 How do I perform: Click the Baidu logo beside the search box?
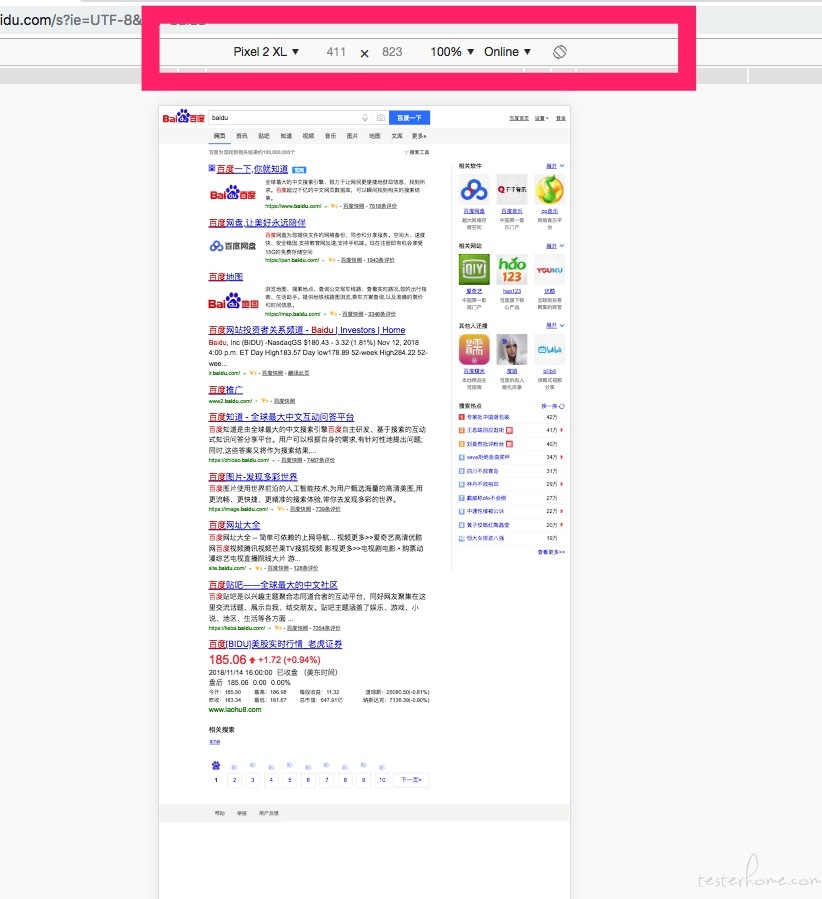click(x=183, y=116)
